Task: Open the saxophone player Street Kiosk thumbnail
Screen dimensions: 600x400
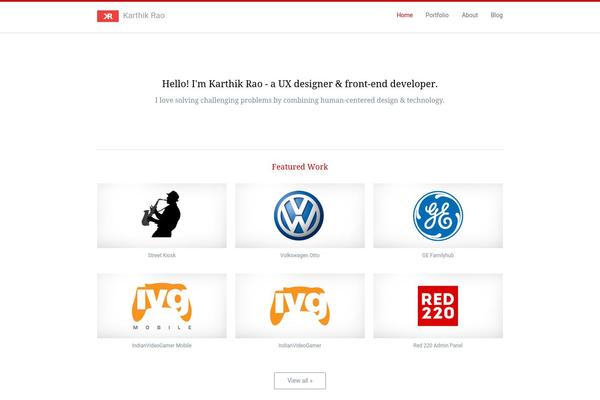Action: [162, 216]
